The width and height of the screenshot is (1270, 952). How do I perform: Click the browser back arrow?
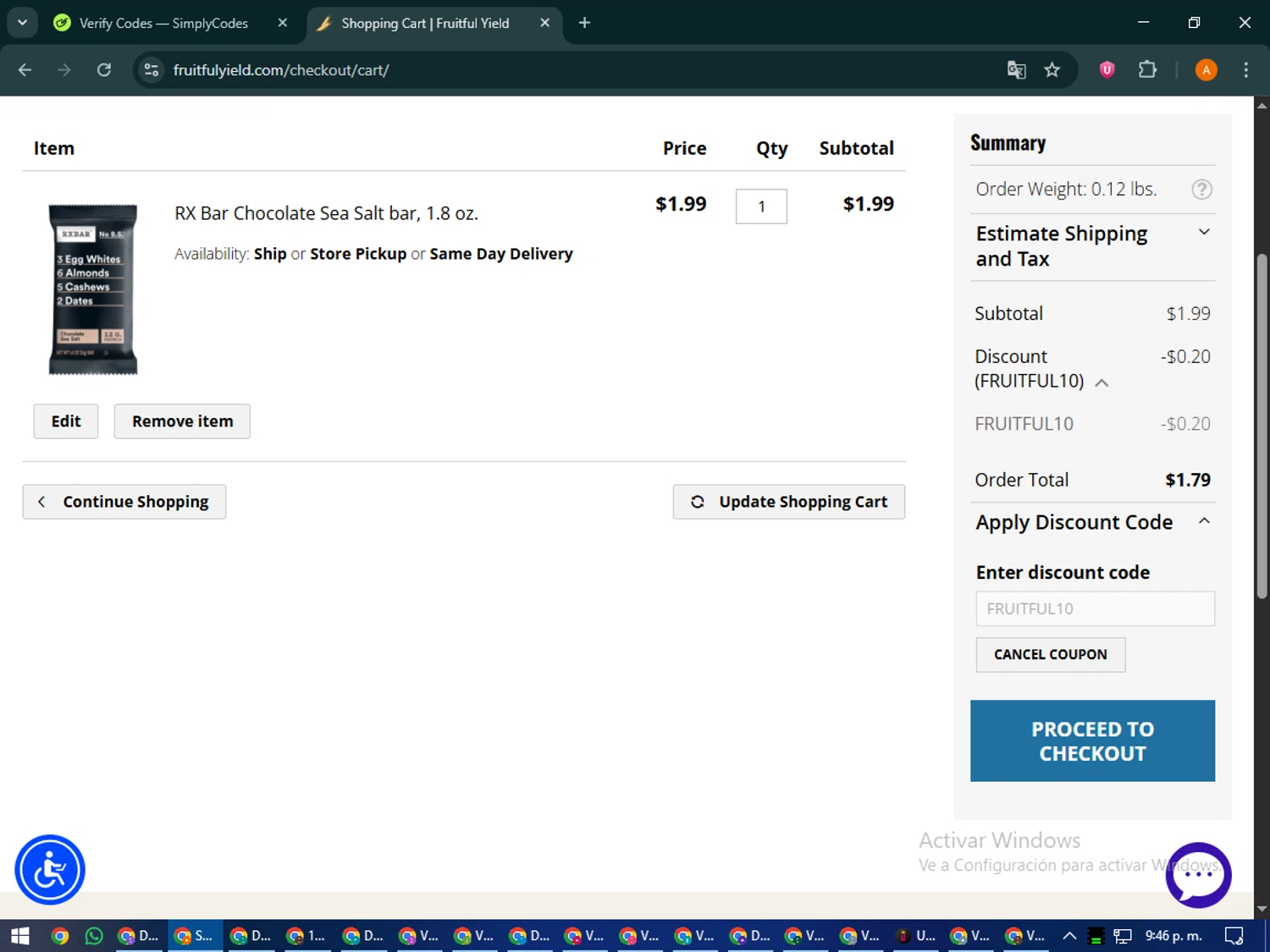(x=25, y=70)
